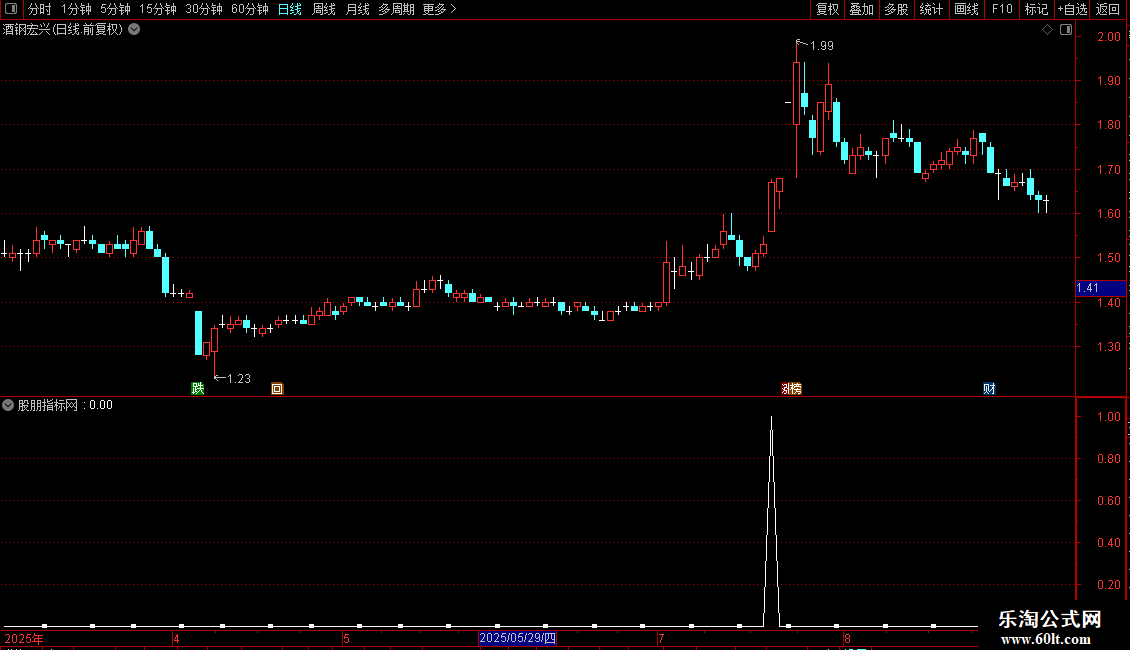
Task: Click the orange 回 marker icon
Action: click(x=277, y=388)
